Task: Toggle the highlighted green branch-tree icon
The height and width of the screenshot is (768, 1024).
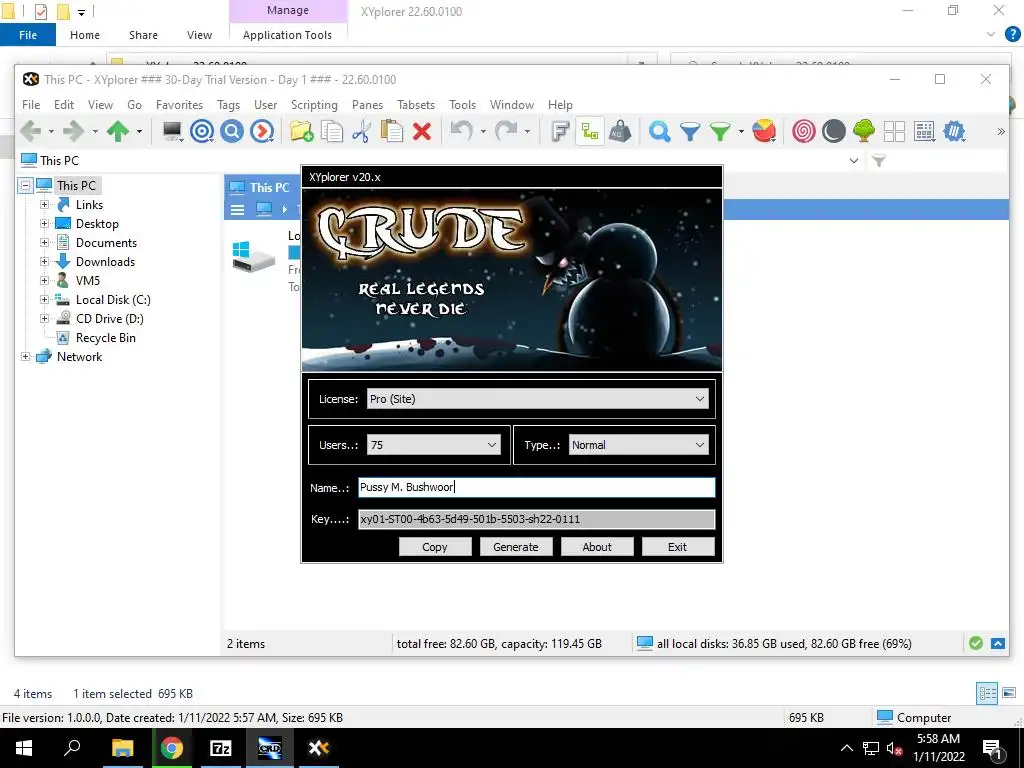Action: click(x=590, y=131)
